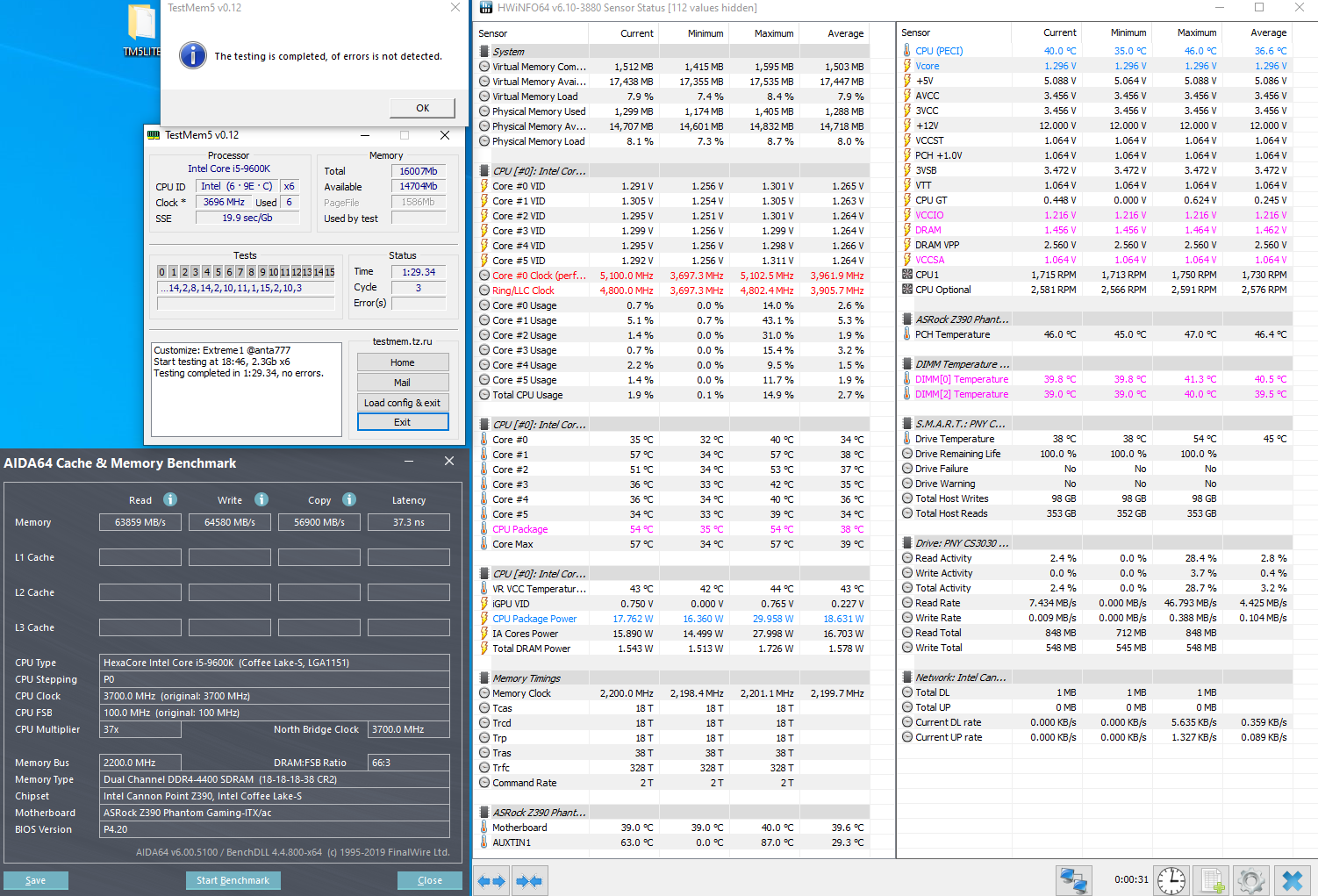Select Virtual Memory Load sensor row

(672, 97)
